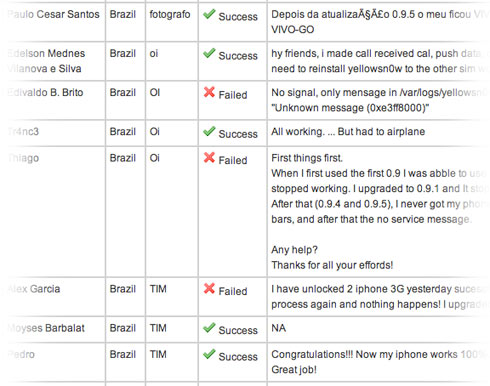Click green checkmark in Paulo Cesar Santos row
Image resolution: width=490 pixels, height=386 pixels.
(209, 14)
